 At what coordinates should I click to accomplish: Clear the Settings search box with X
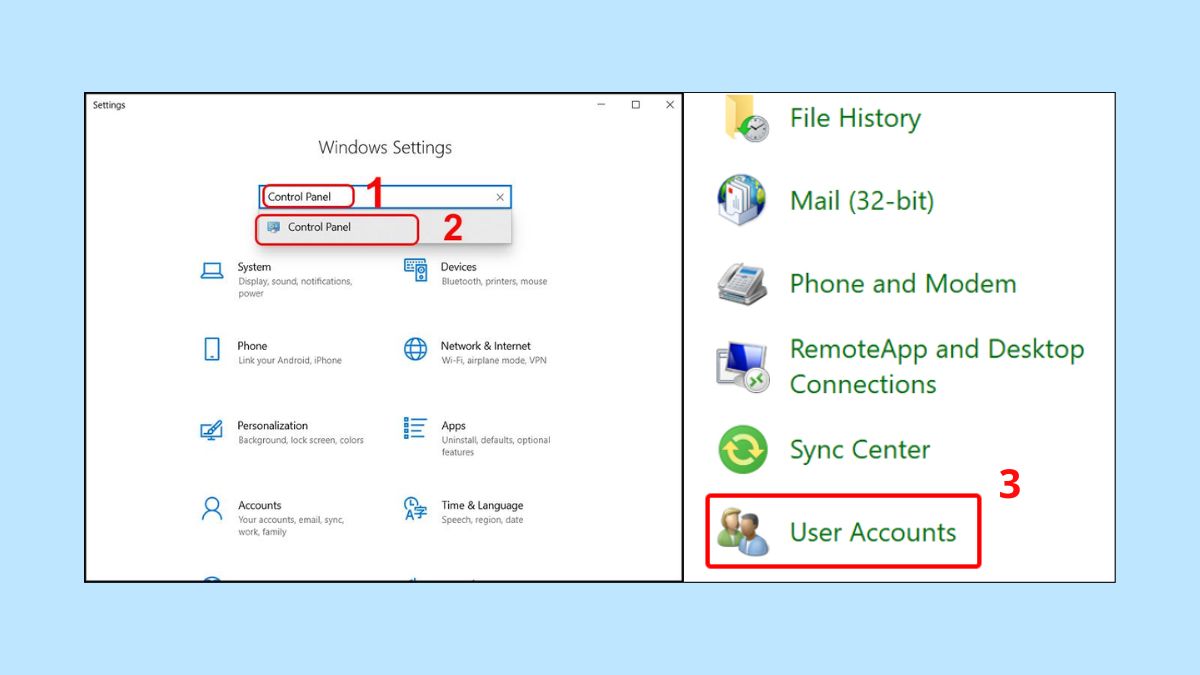500,197
